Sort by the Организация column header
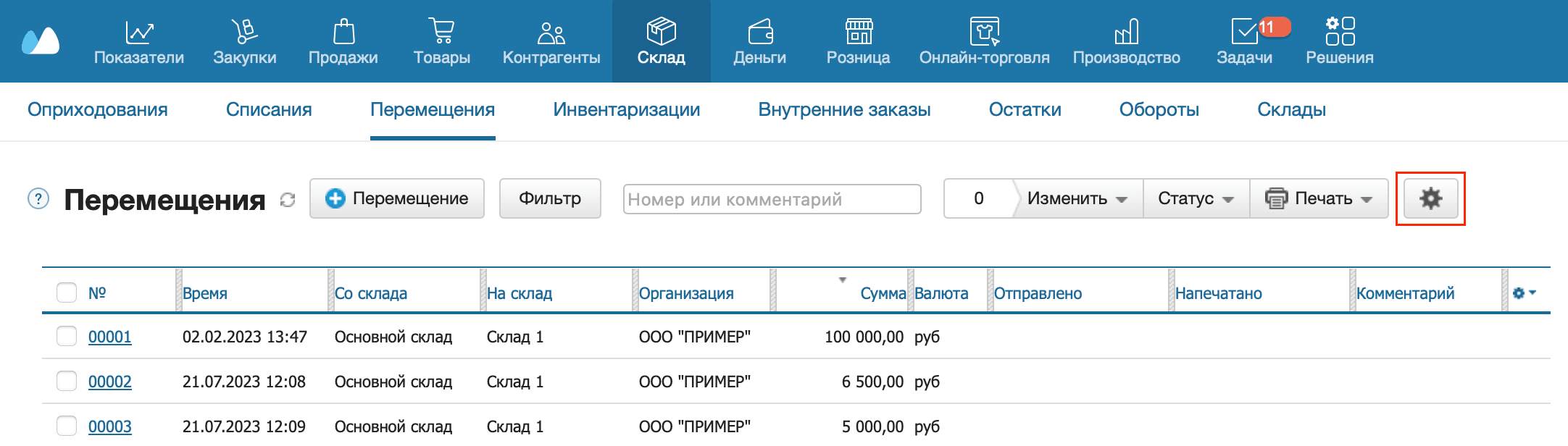 686,293
